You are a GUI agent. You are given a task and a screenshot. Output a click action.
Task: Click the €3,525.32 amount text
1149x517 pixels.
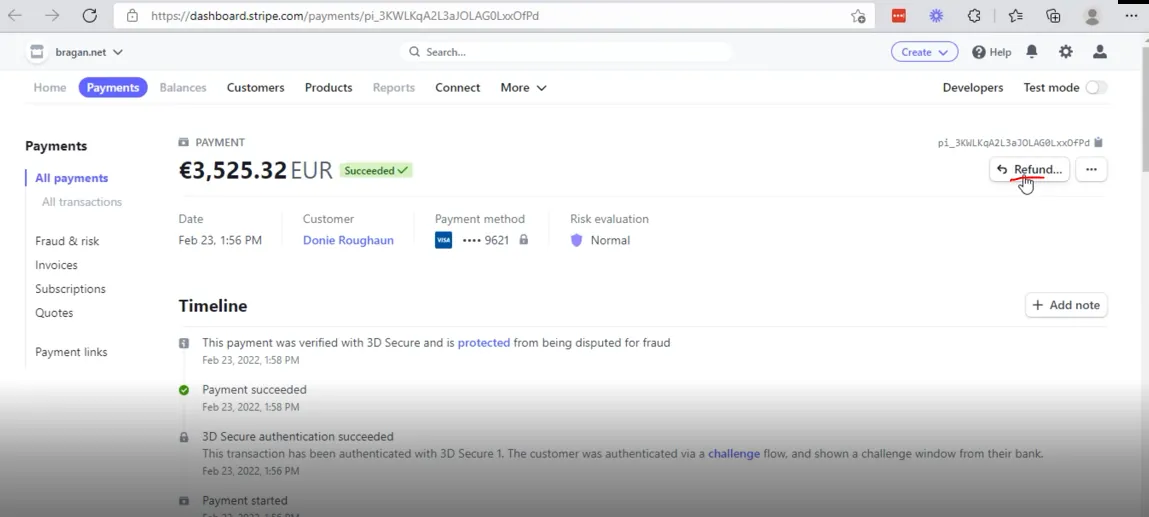coord(233,170)
